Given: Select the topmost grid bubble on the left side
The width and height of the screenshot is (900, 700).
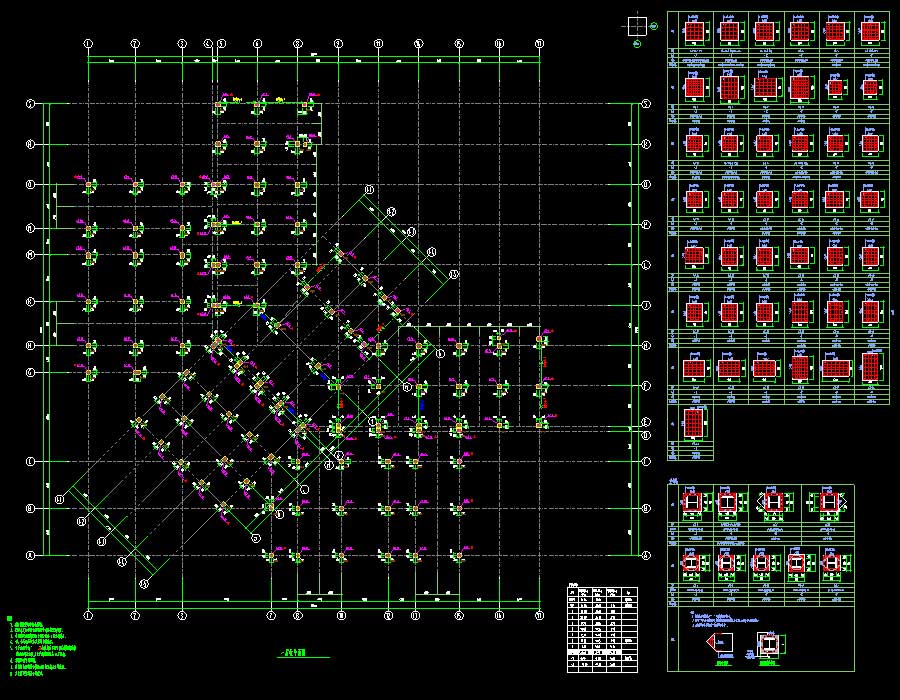Looking at the screenshot, I should pos(30,104).
